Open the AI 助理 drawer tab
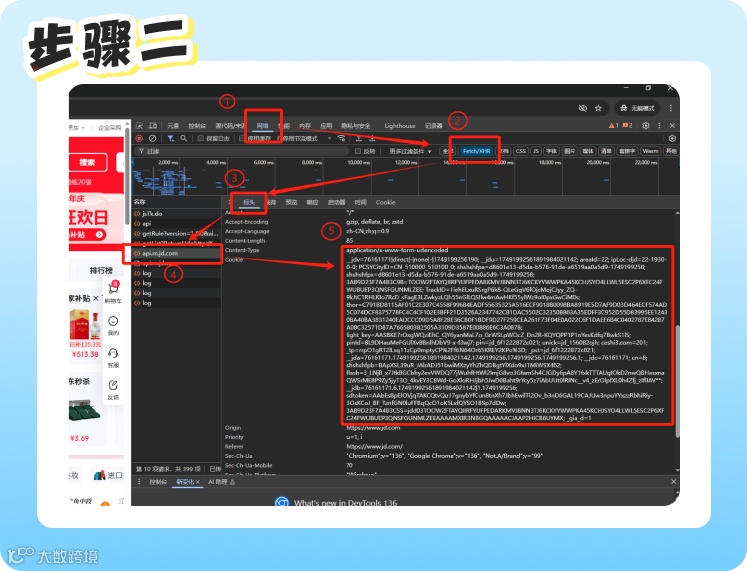Screen dimensions: 747x571 point(222,482)
